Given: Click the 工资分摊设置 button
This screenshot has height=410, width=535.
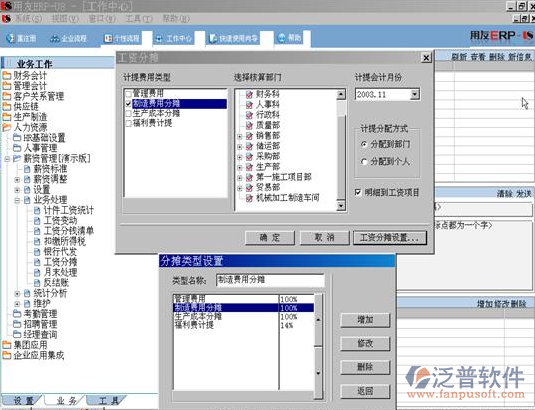Looking at the screenshot, I should tap(390, 237).
